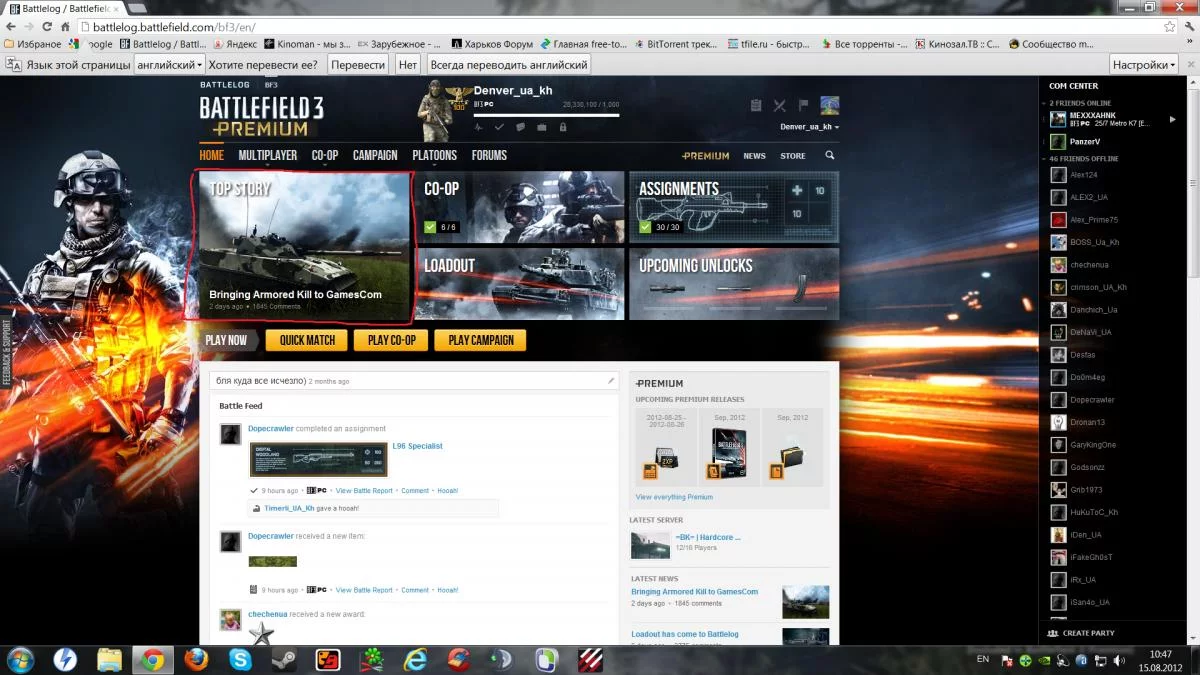This screenshot has height=675, width=1200.
Task: Open Steam from the taskbar
Action: 284,659
